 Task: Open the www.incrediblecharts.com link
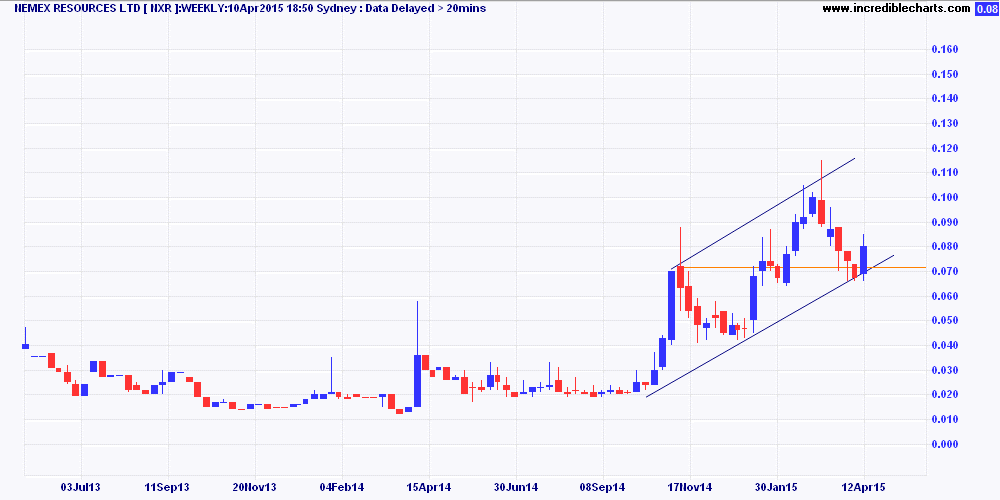(896, 8)
